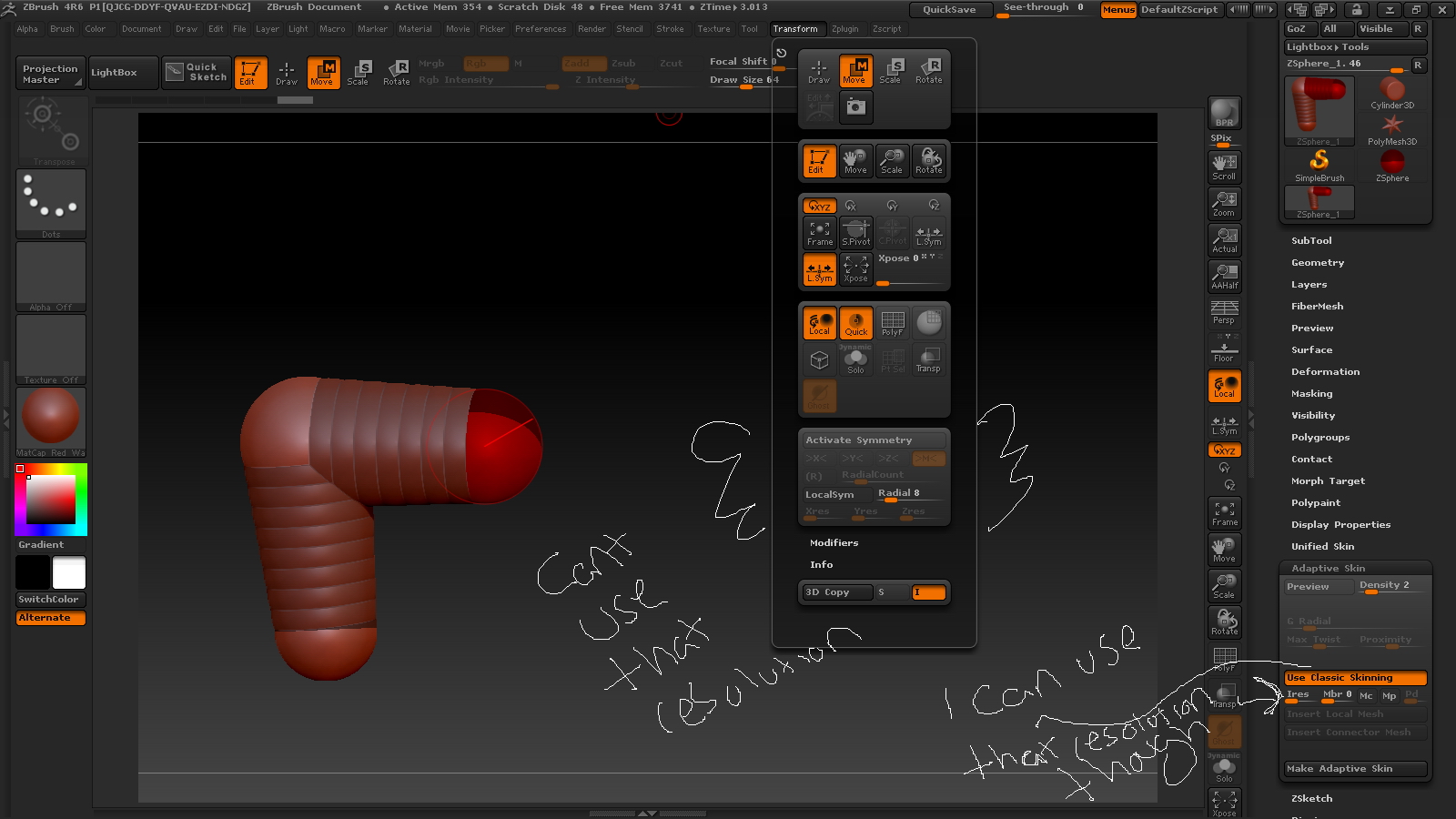The height and width of the screenshot is (819, 1456).
Task: Click the Snapshot camera icon in Transform palette
Action: [x=855, y=107]
